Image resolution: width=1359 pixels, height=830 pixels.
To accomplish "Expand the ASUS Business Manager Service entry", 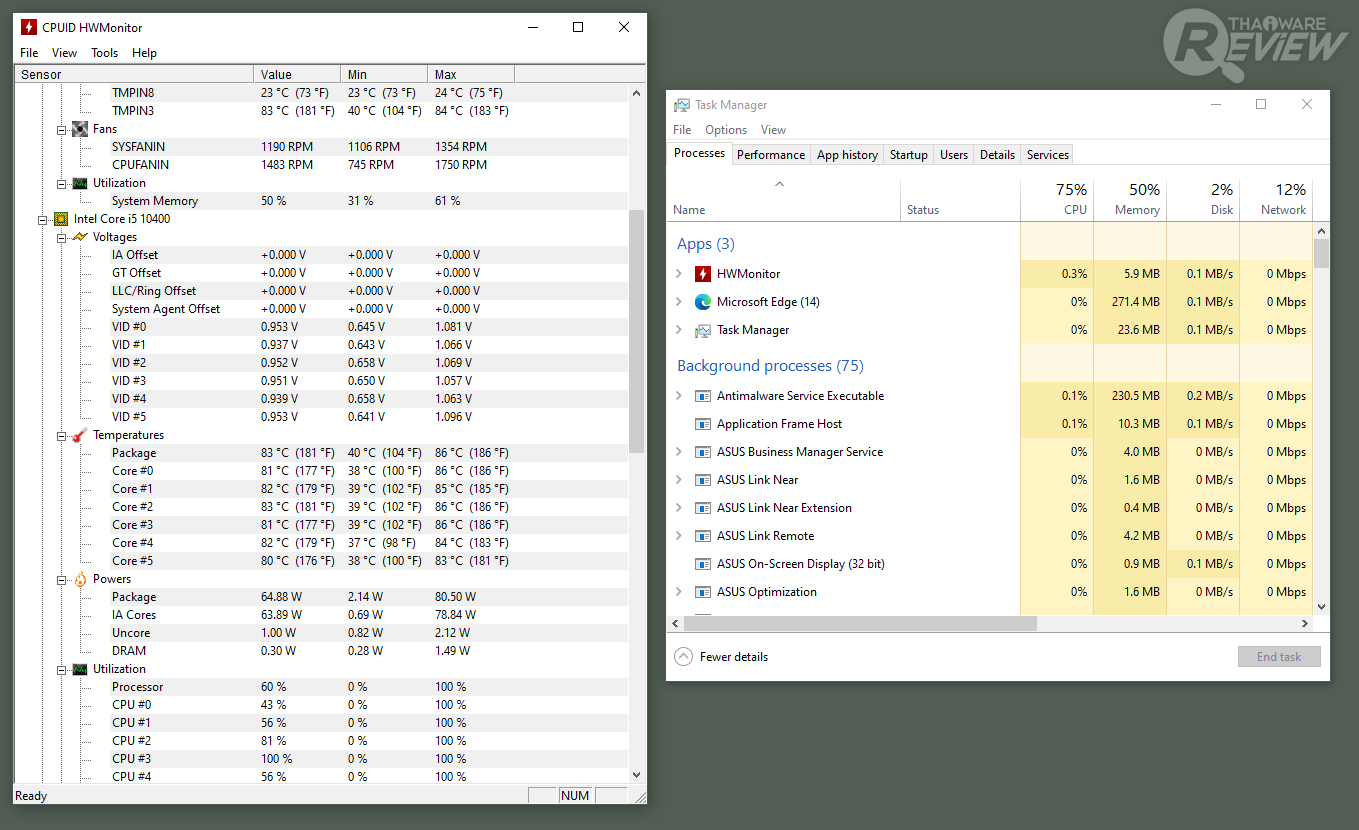I will click(x=679, y=452).
